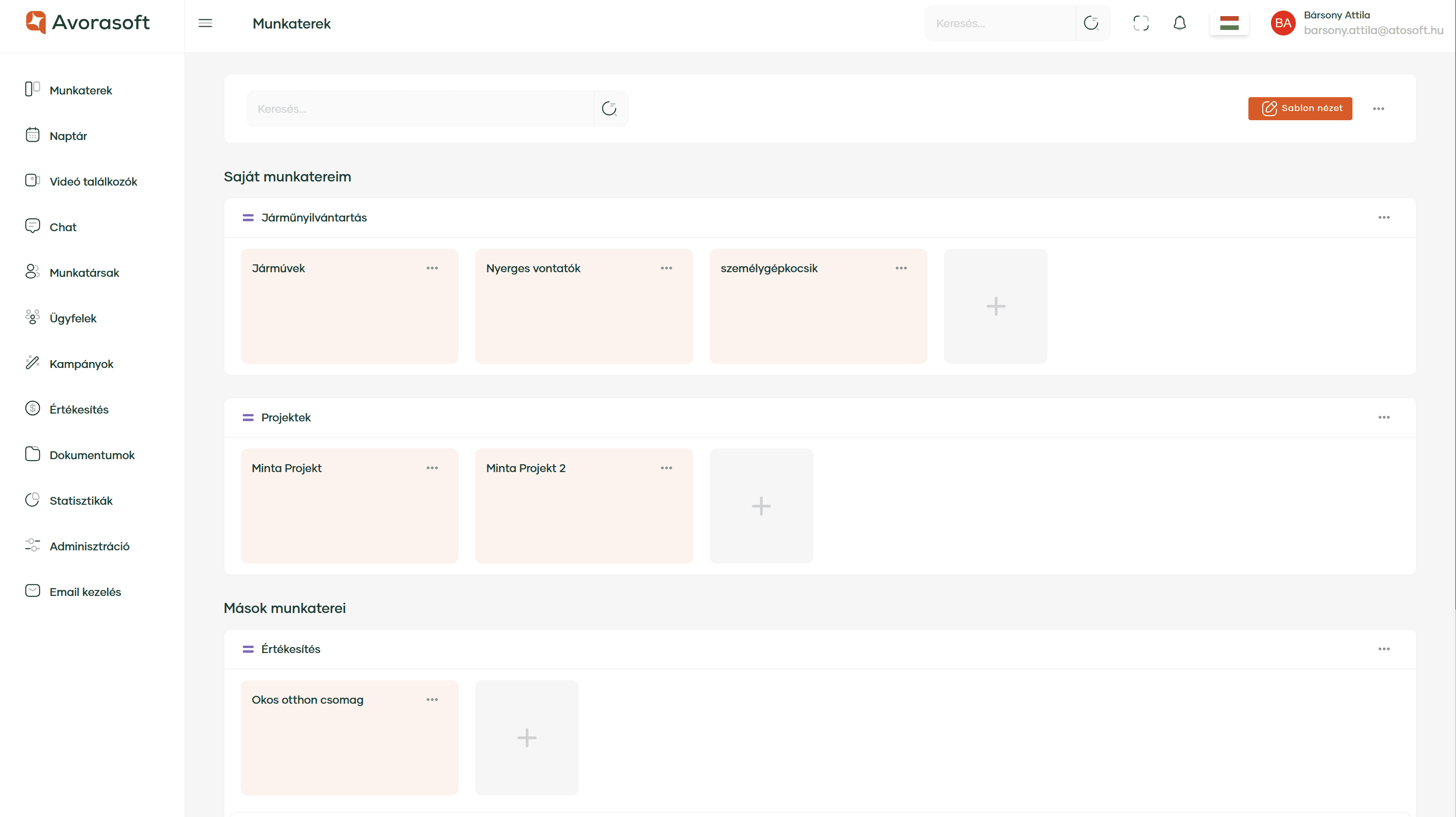Click the Hungarian flag language switch

click(x=1230, y=23)
